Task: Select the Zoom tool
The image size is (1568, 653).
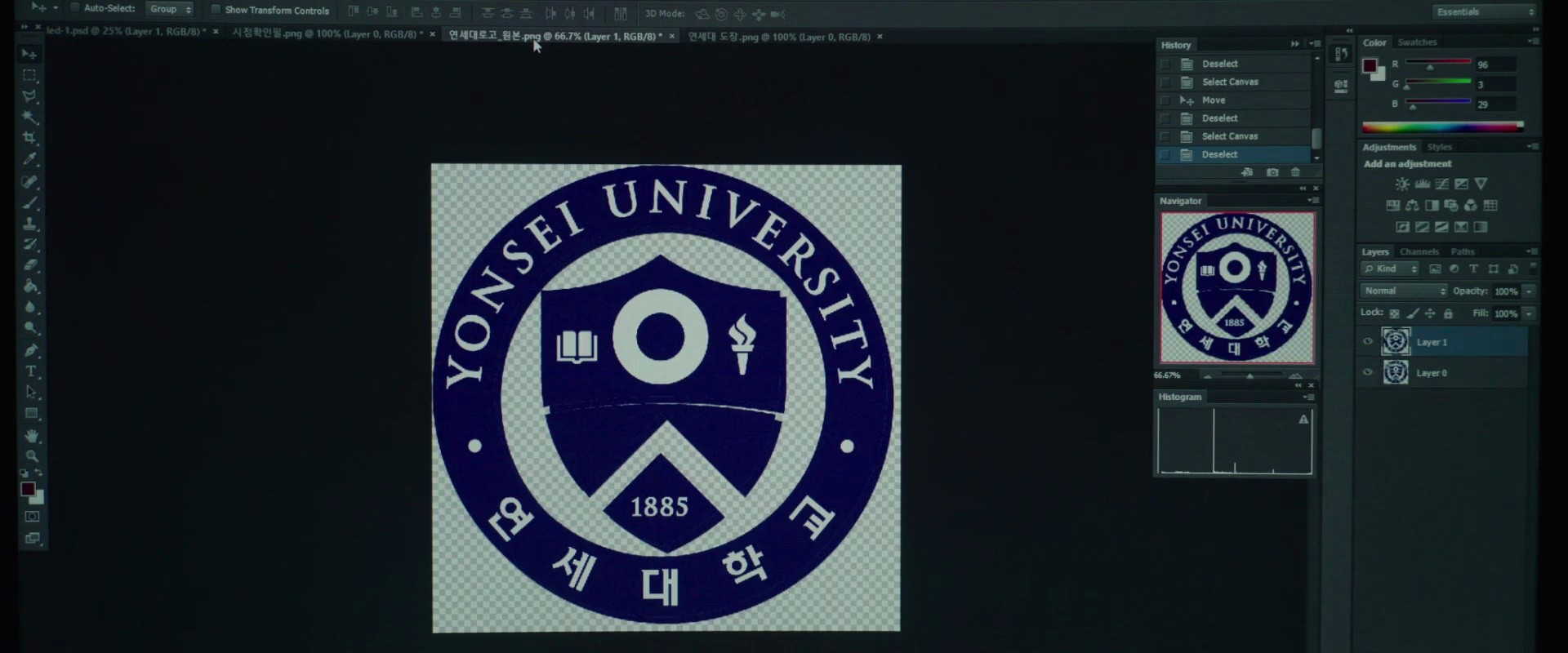Action: [x=32, y=456]
